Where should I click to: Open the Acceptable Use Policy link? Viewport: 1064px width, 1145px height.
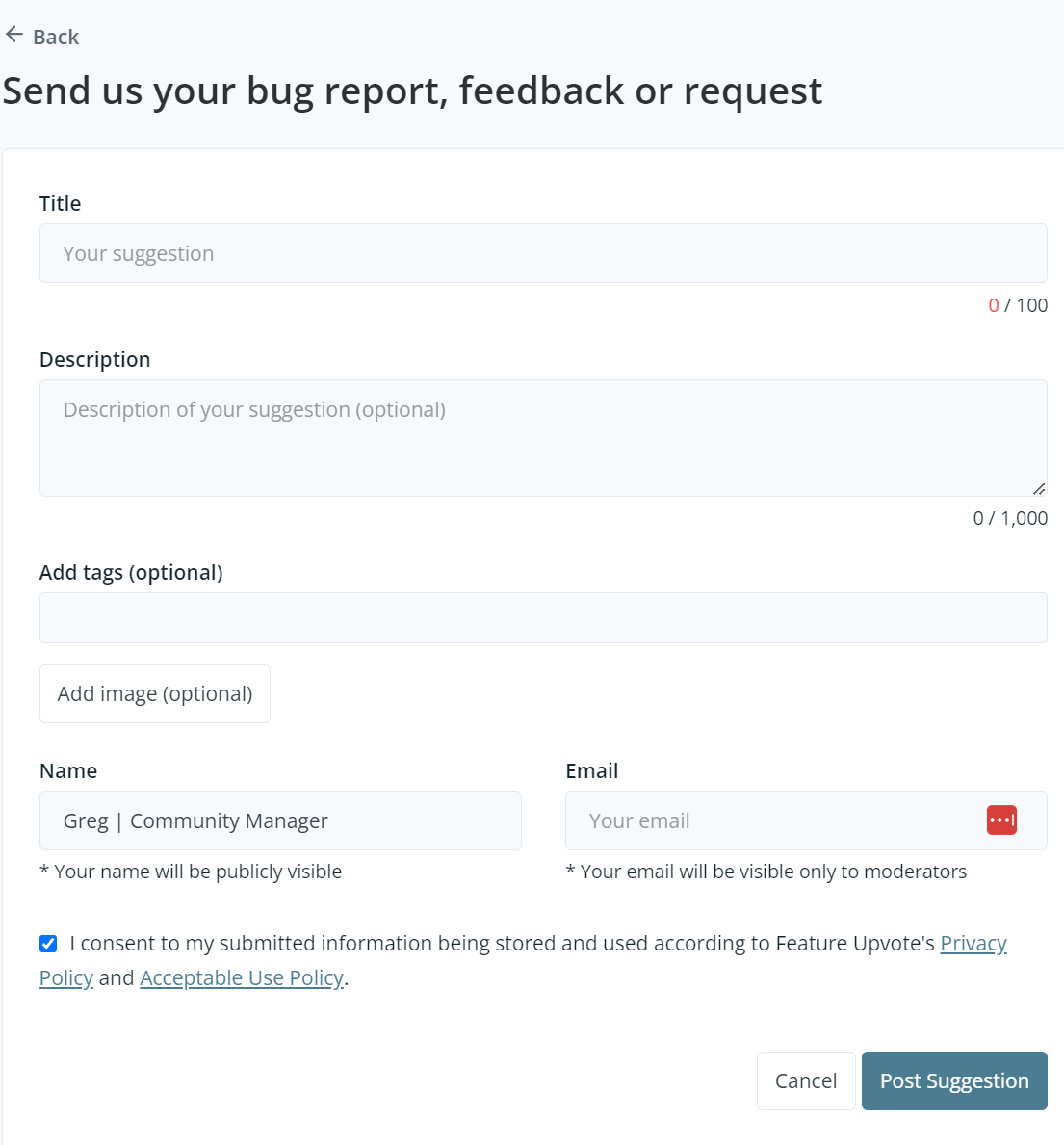[x=242, y=978]
